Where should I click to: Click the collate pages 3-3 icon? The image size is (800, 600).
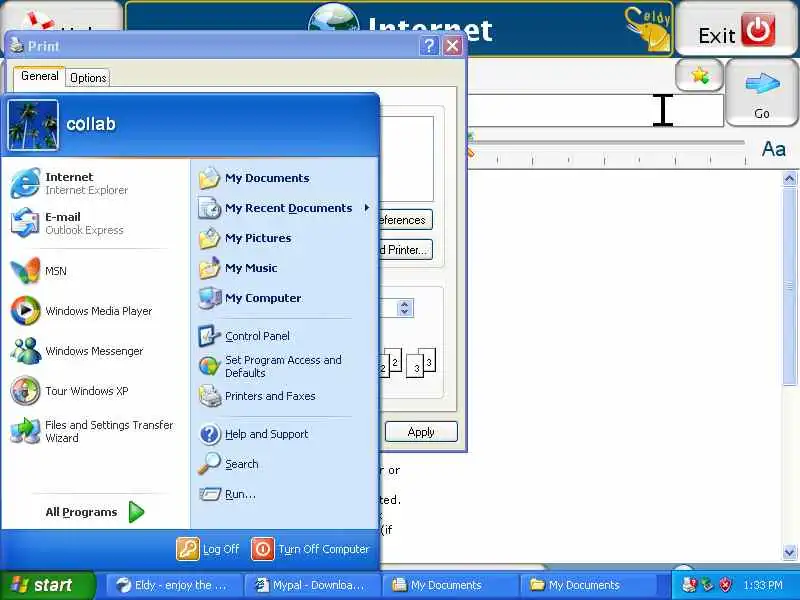click(x=421, y=363)
